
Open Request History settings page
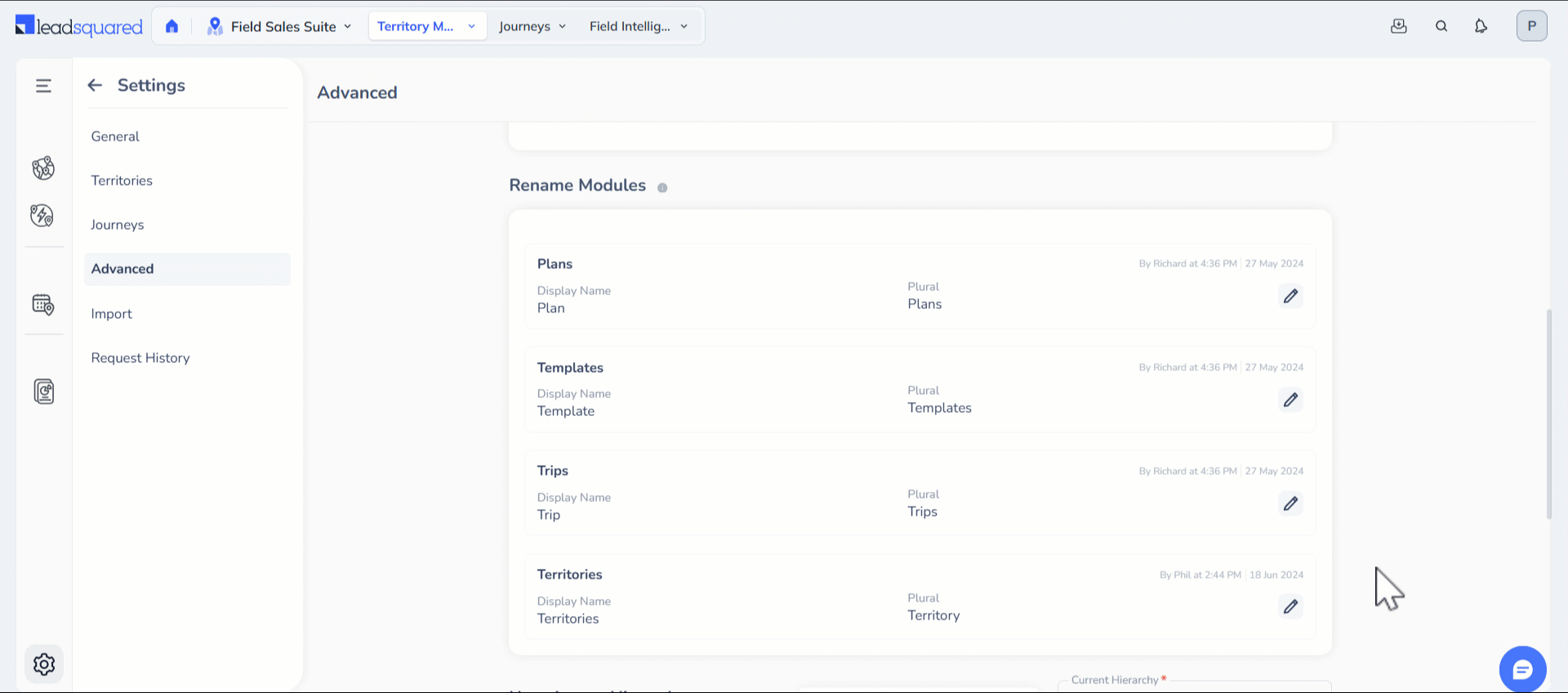pyautogui.click(x=140, y=358)
